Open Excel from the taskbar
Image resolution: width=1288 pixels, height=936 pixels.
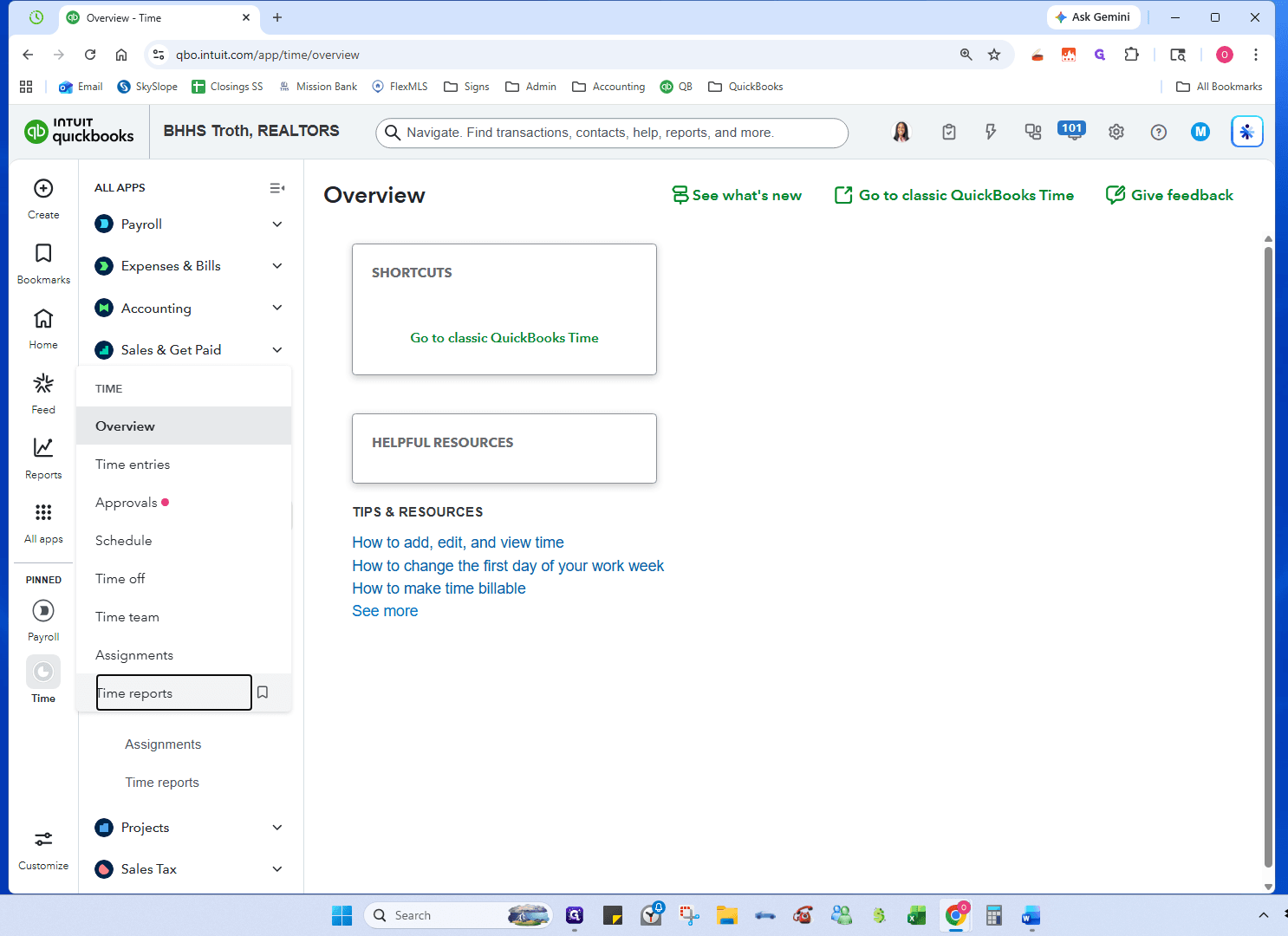pos(916,915)
